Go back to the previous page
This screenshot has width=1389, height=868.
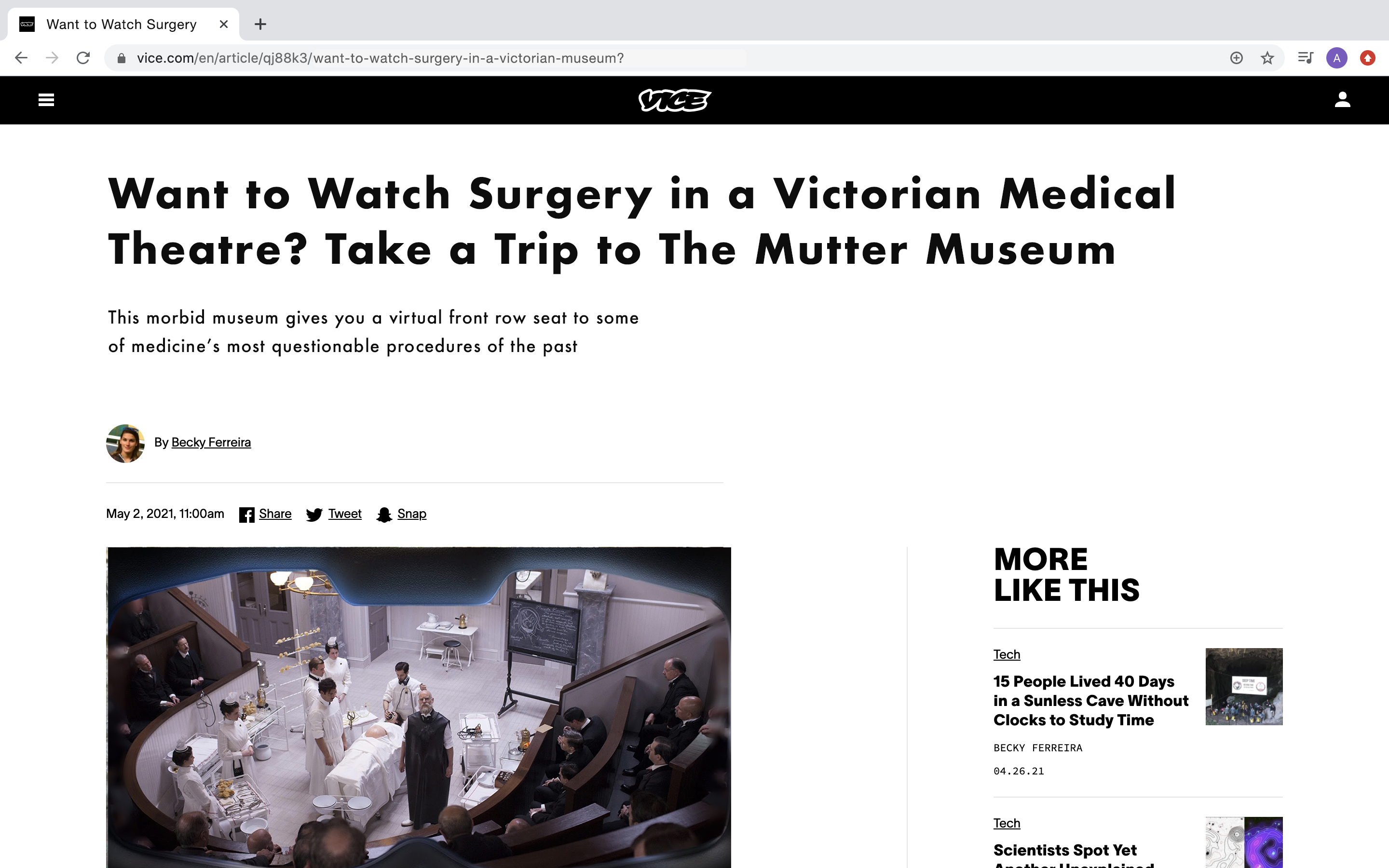tap(21, 58)
